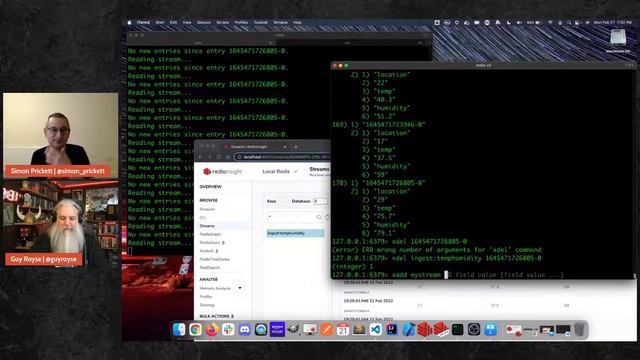Expand the Local Redis database dropdown
640x360 pixels.
tap(280, 171)
